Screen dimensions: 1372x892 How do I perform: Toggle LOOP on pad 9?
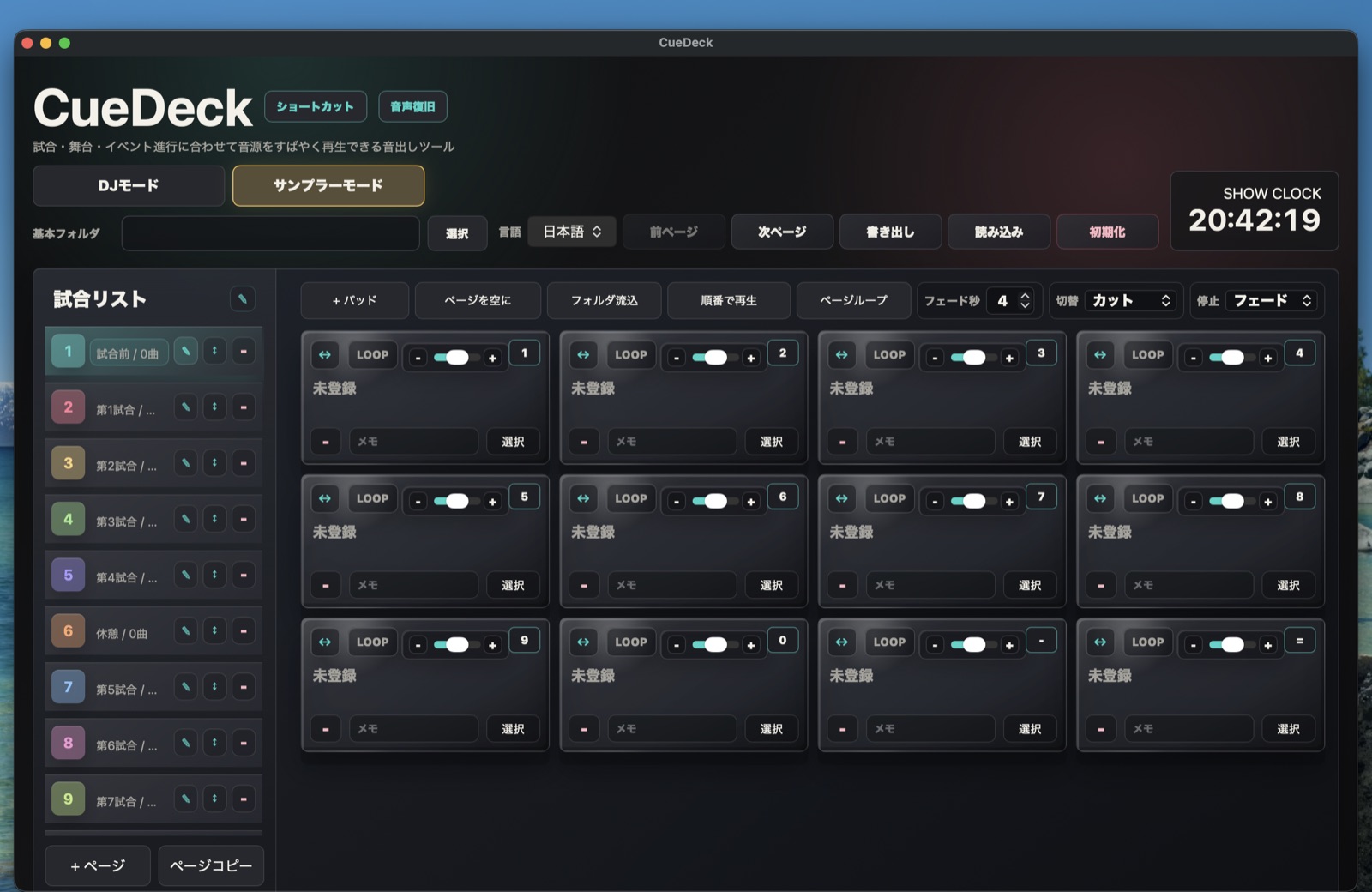click(x=373, y=642)
